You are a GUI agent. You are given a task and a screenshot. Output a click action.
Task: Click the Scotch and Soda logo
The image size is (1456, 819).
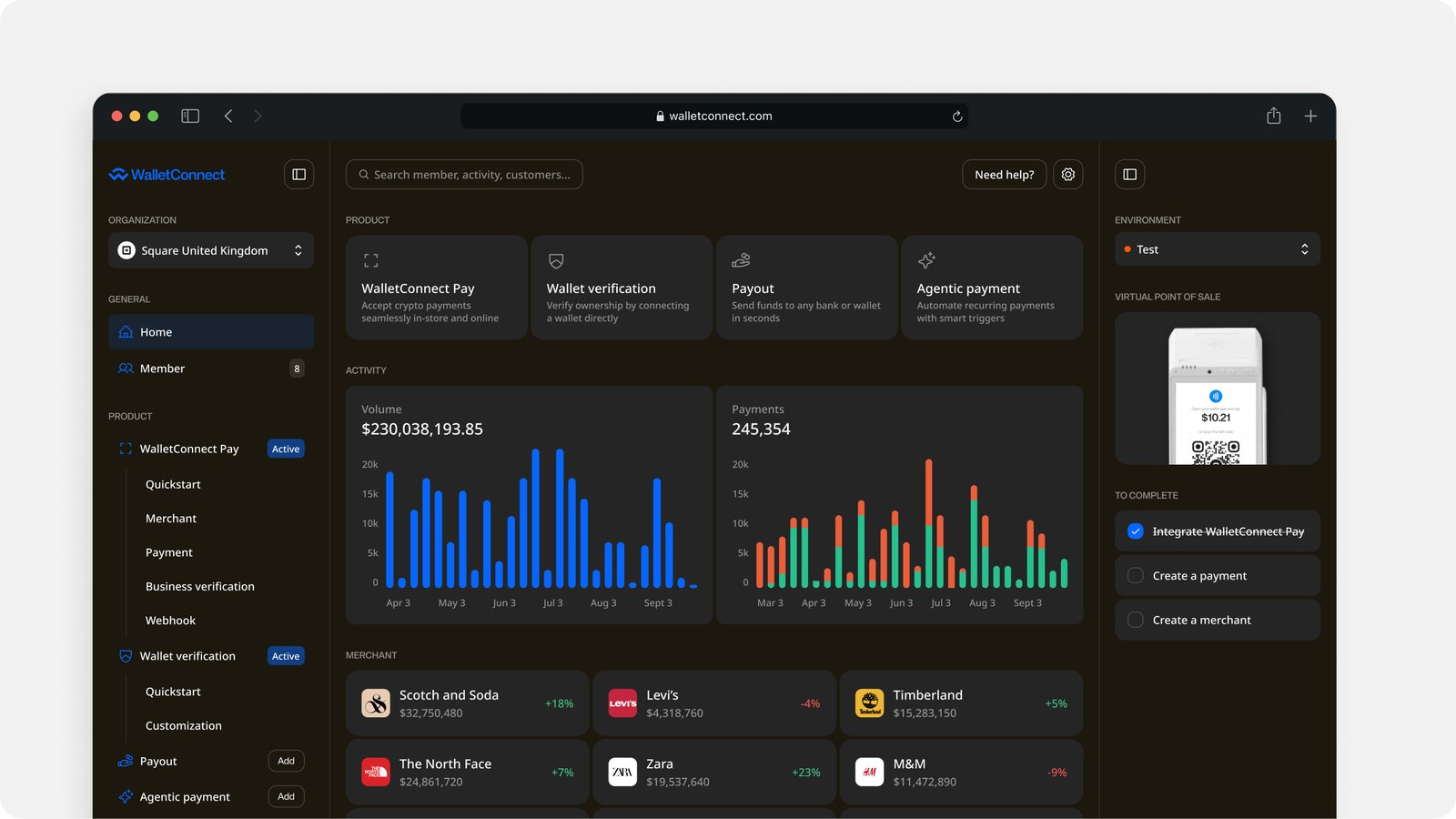(x=376, y=703)
